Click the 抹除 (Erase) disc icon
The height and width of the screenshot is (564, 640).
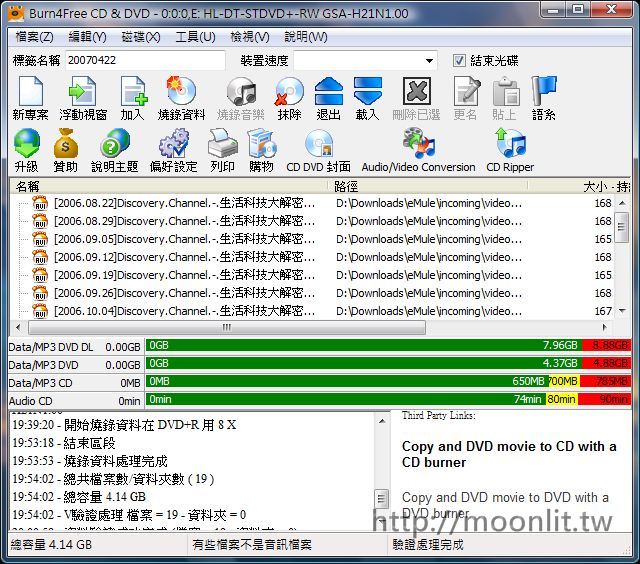pos(289,99)
